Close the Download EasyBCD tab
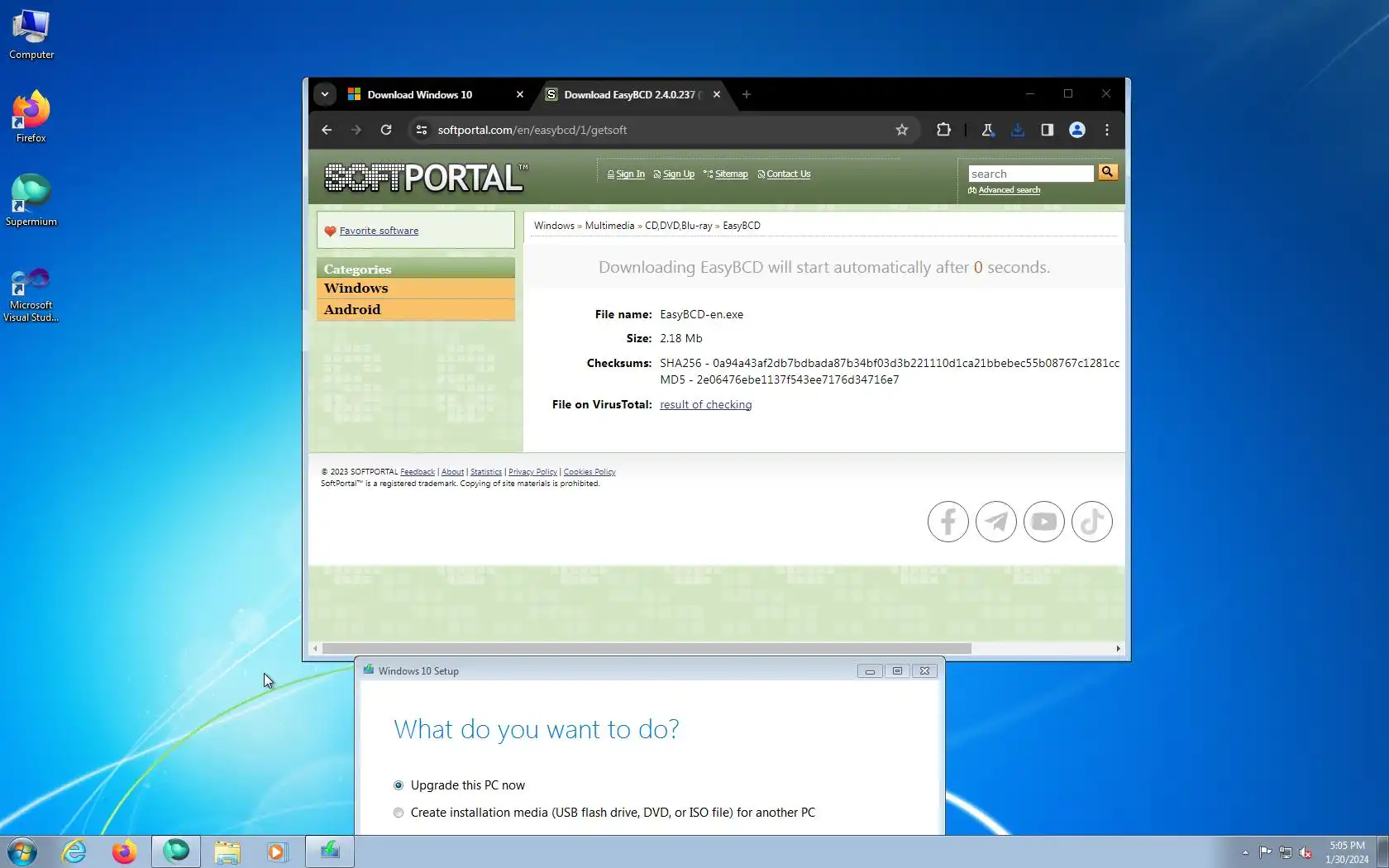This screenshot has width=1389, height=868. 717,94
